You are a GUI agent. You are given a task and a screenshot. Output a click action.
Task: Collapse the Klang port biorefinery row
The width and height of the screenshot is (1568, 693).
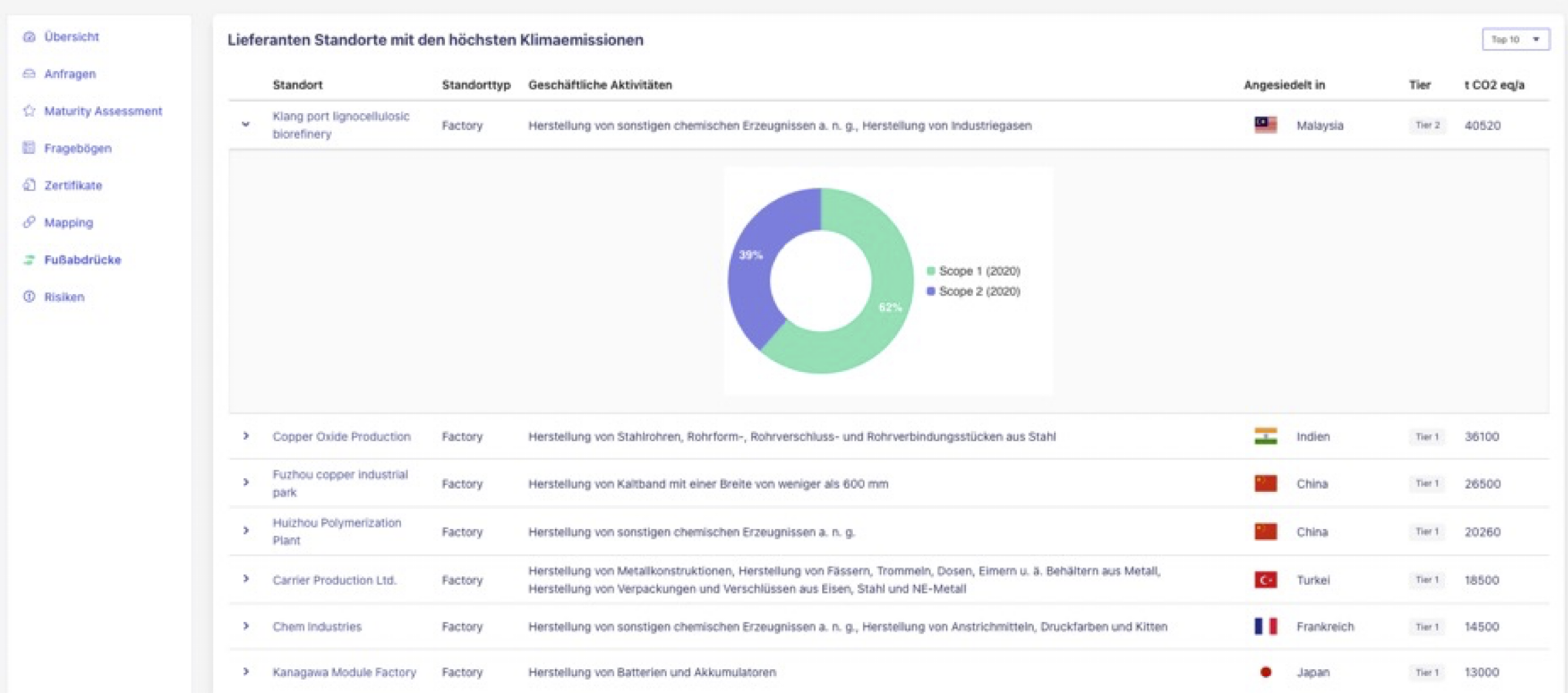tap(246, 125)
